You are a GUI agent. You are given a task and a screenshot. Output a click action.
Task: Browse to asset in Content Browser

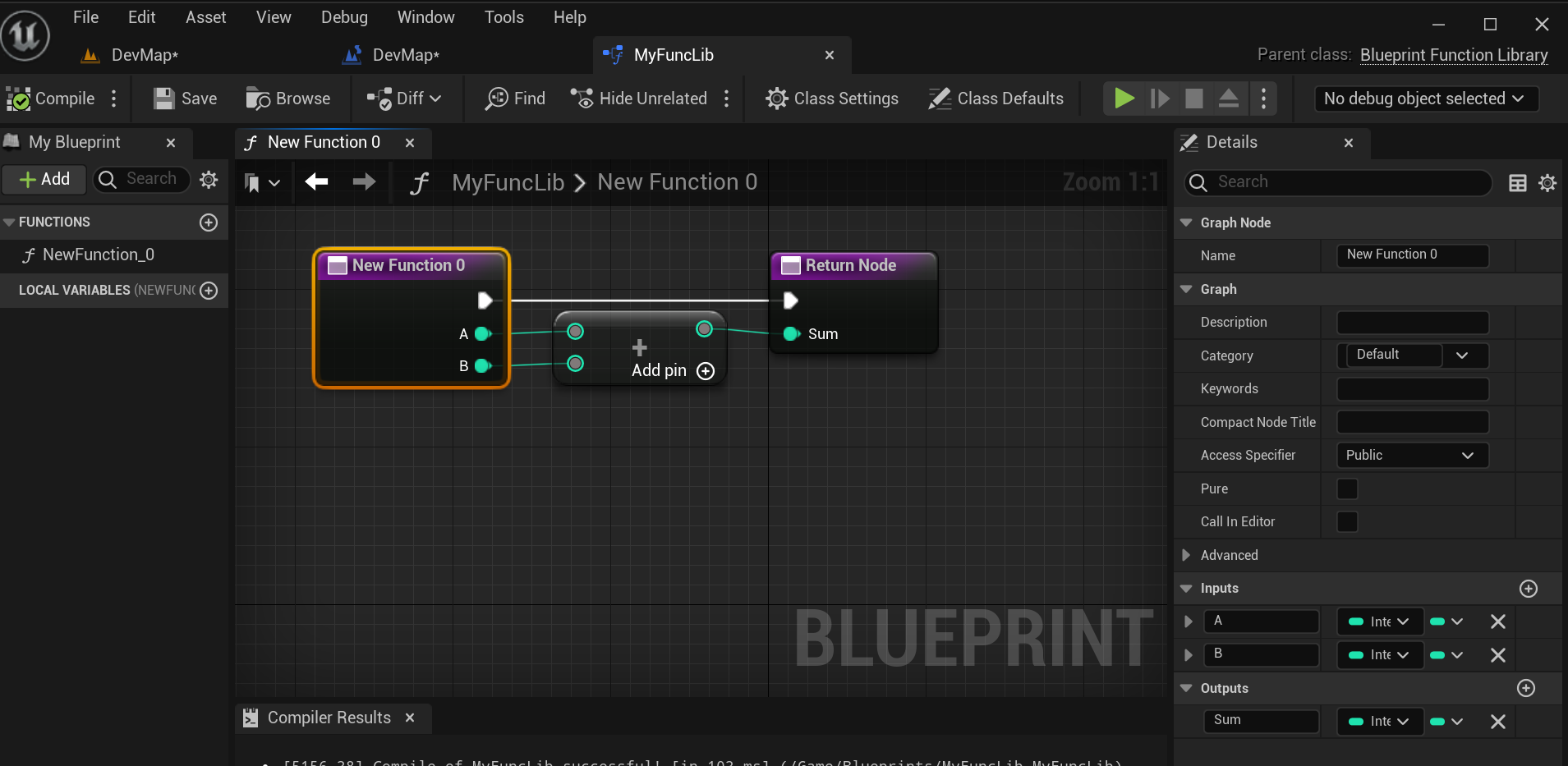(288, 99)
